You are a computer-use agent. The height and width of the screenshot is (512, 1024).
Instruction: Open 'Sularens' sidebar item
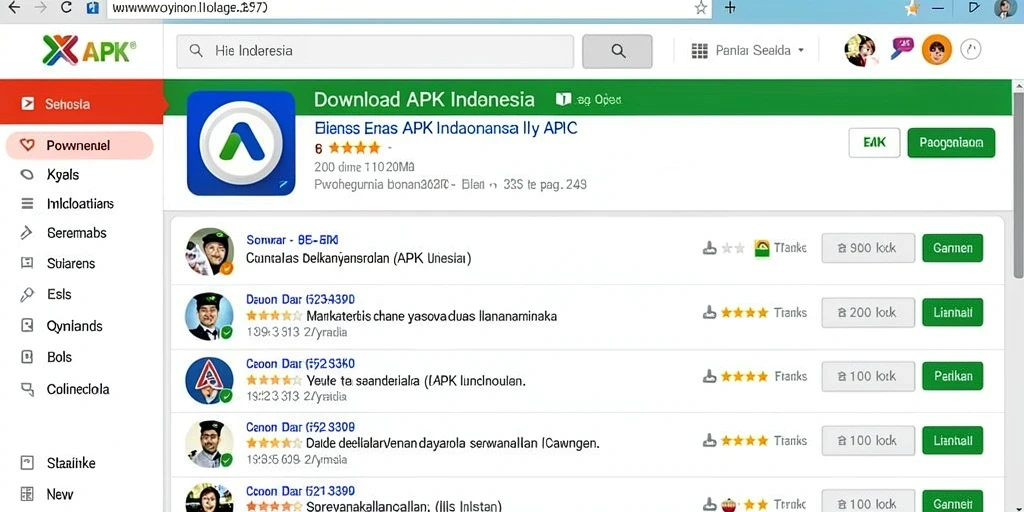point(71,264)
